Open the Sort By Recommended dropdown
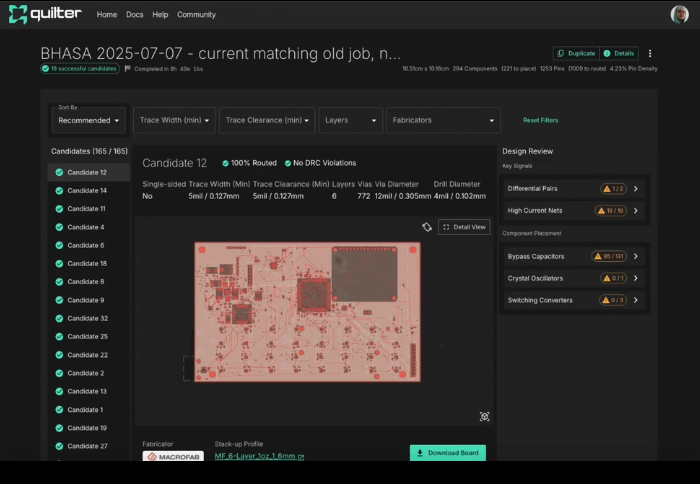Screen dimensions: 700x484 pos(89,120)
